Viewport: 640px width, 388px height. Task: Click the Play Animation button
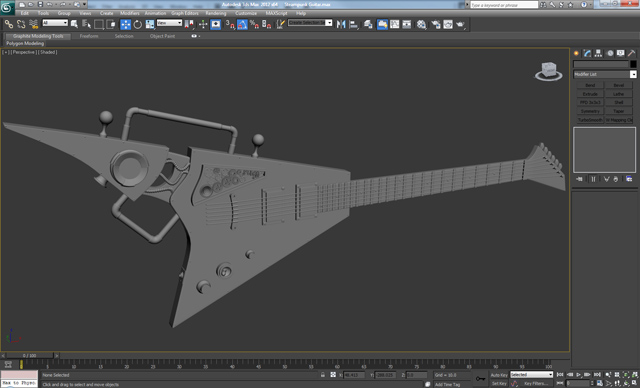click(579, 375)
